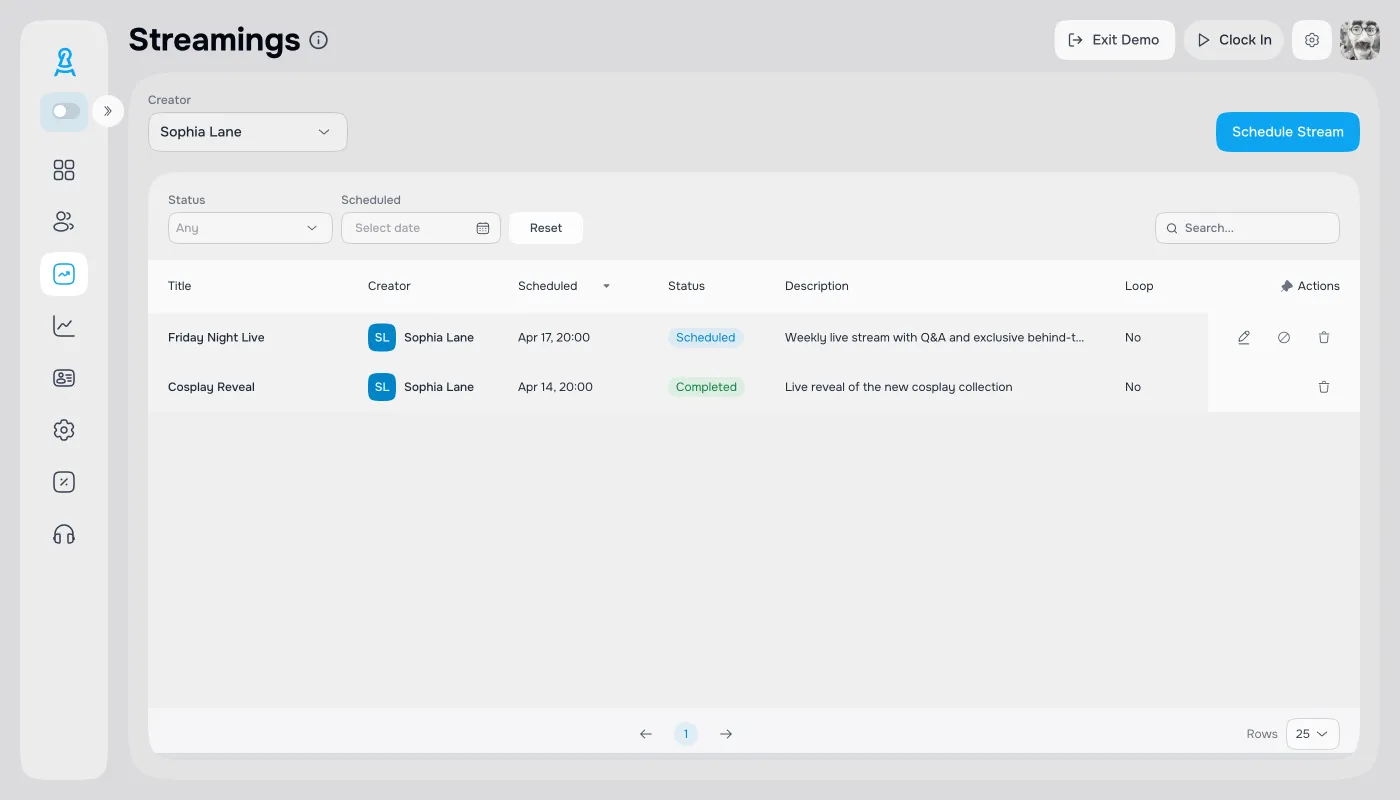The width and height of the screenshot is (1400, 800).
Task: Go to next page arrow
Action: point(726,734)
